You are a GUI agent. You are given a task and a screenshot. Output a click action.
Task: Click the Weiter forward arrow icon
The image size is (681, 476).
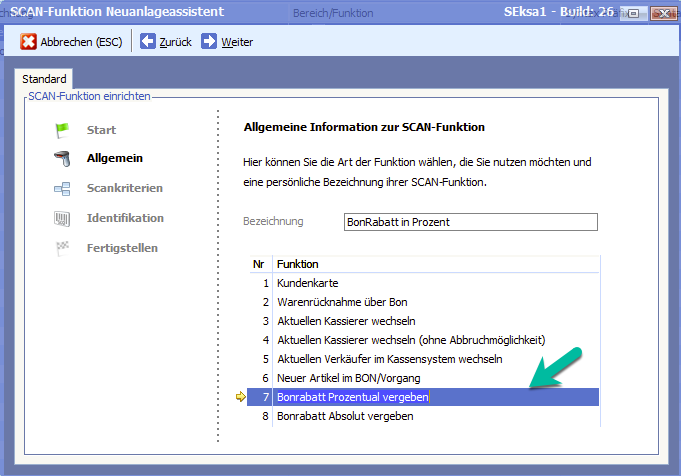pyautogui.click(x=209, y=42)
